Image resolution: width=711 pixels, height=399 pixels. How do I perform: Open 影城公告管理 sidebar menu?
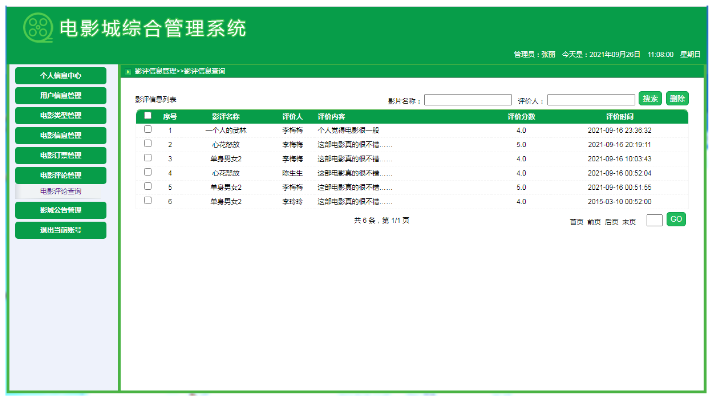61,210
